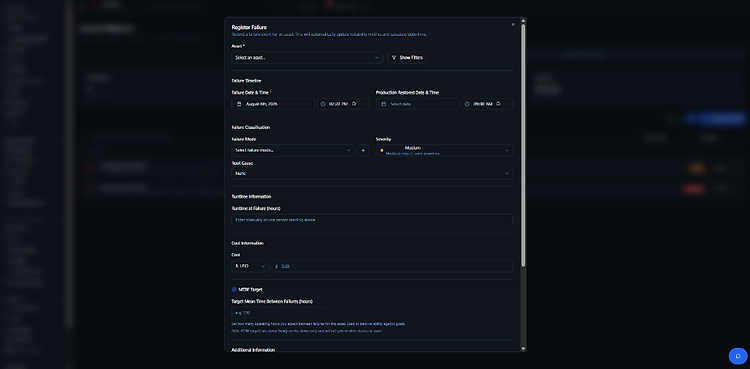Open the Severity dropdown showing Medium
This screenshot has height=369, width=750.
(x=444, y=150)
